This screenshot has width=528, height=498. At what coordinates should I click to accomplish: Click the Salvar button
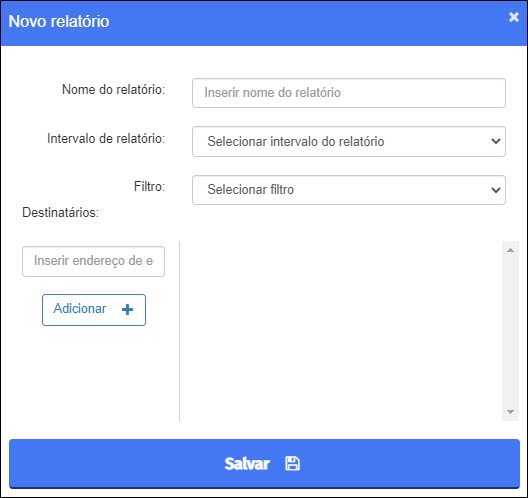tap(264, 463)
